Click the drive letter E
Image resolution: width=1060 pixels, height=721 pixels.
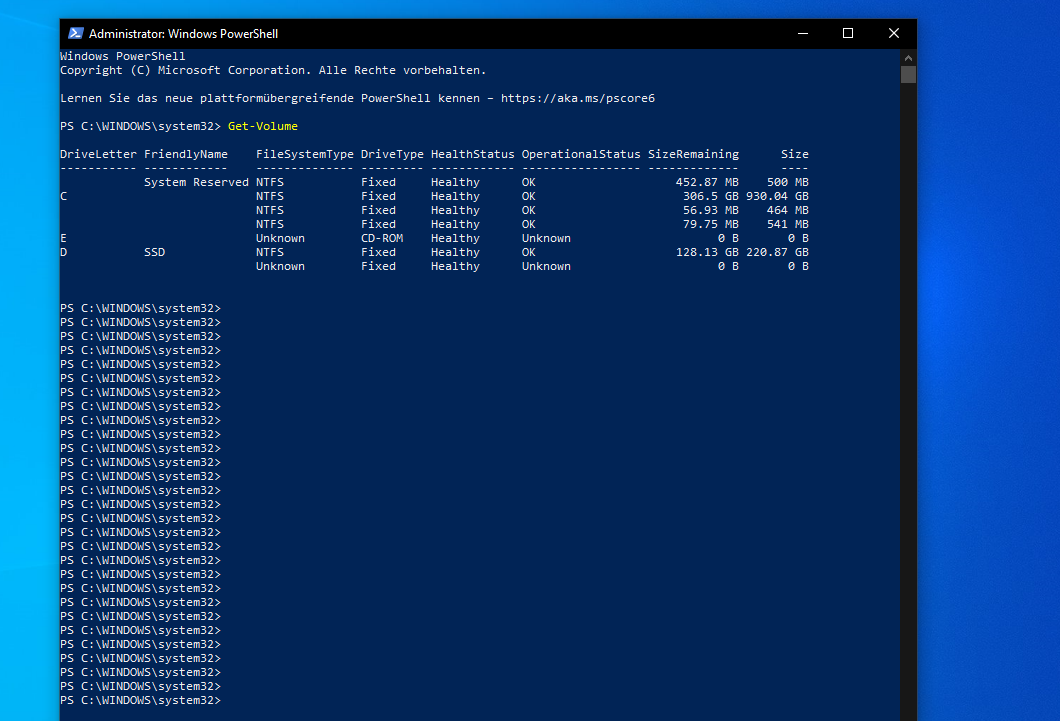pos(64,238)
